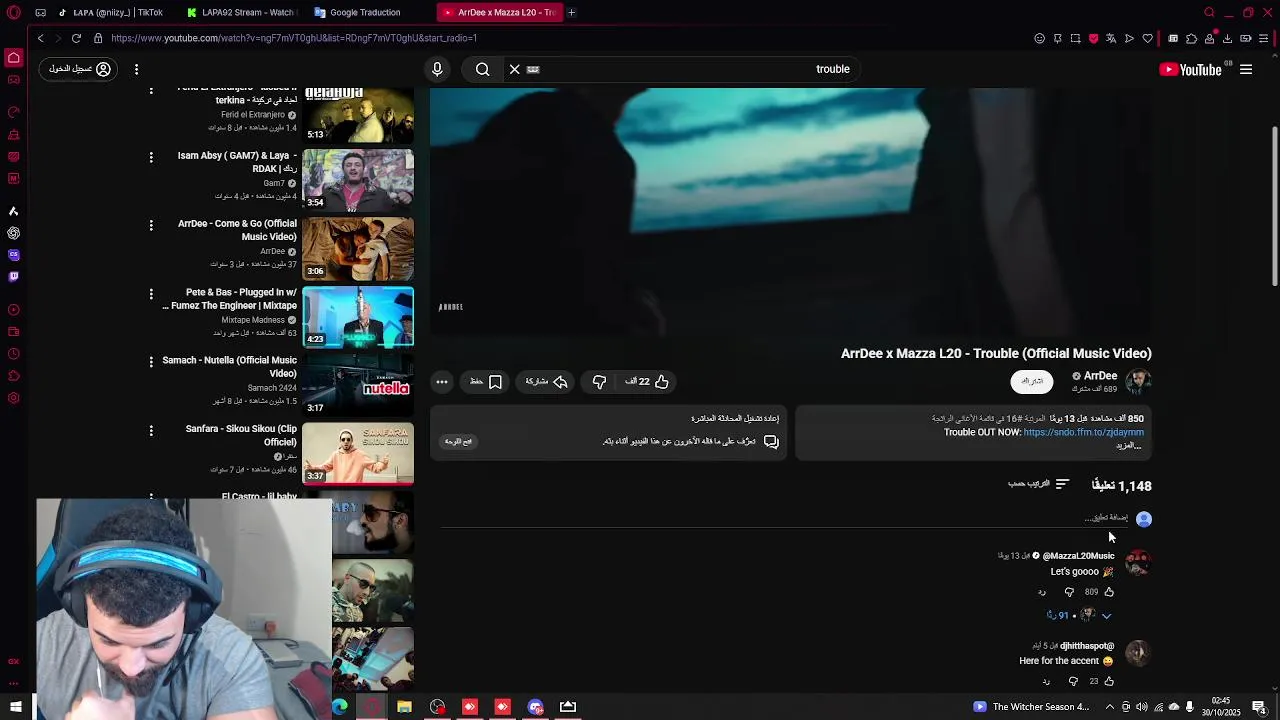Open the taskbar notification center icon

tap(1259, 707)
